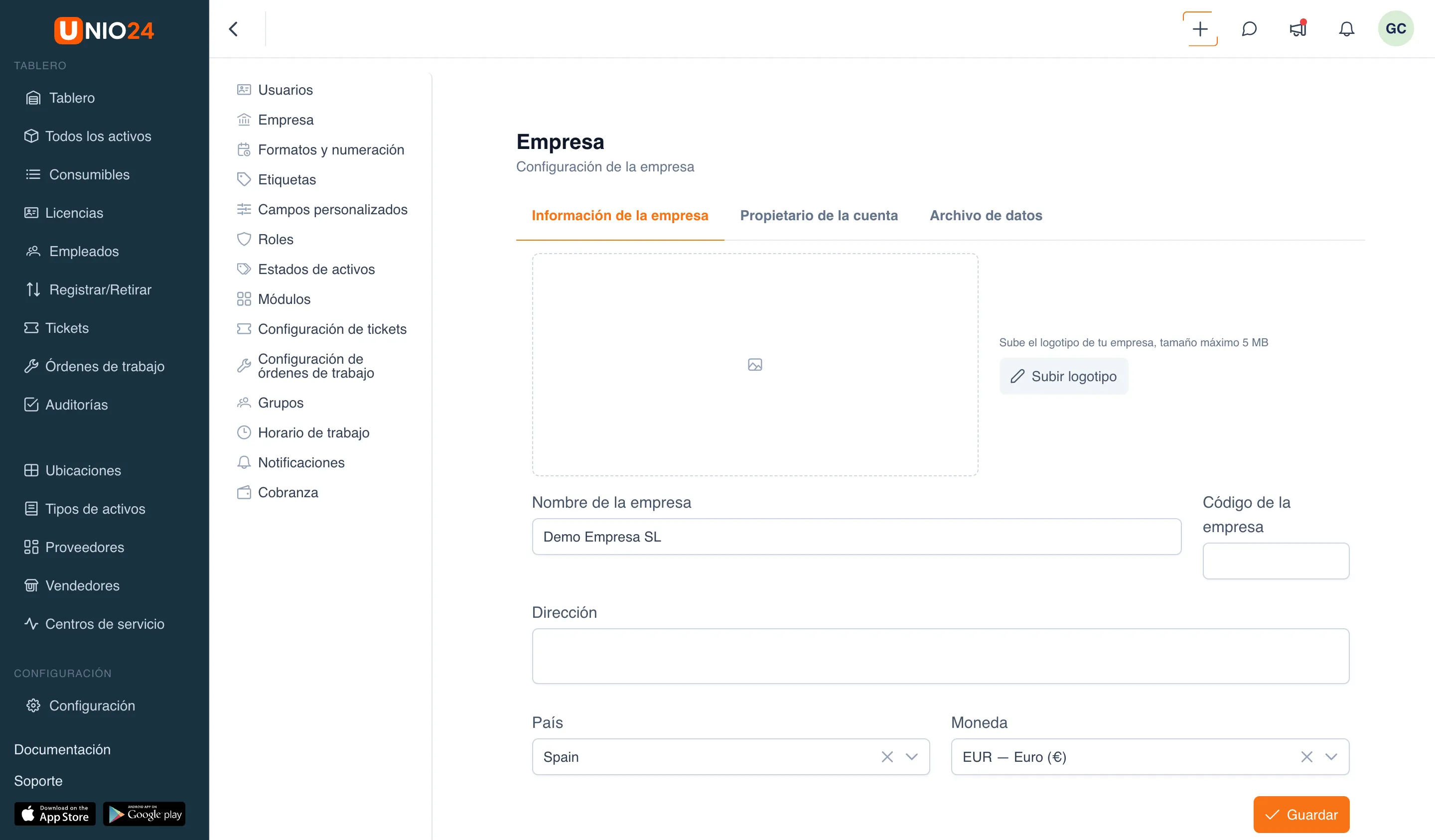The width and height of the screenshot is (1435, 840).
Task: Expand the País dropdown arrow
Action: tap(912, 757)
